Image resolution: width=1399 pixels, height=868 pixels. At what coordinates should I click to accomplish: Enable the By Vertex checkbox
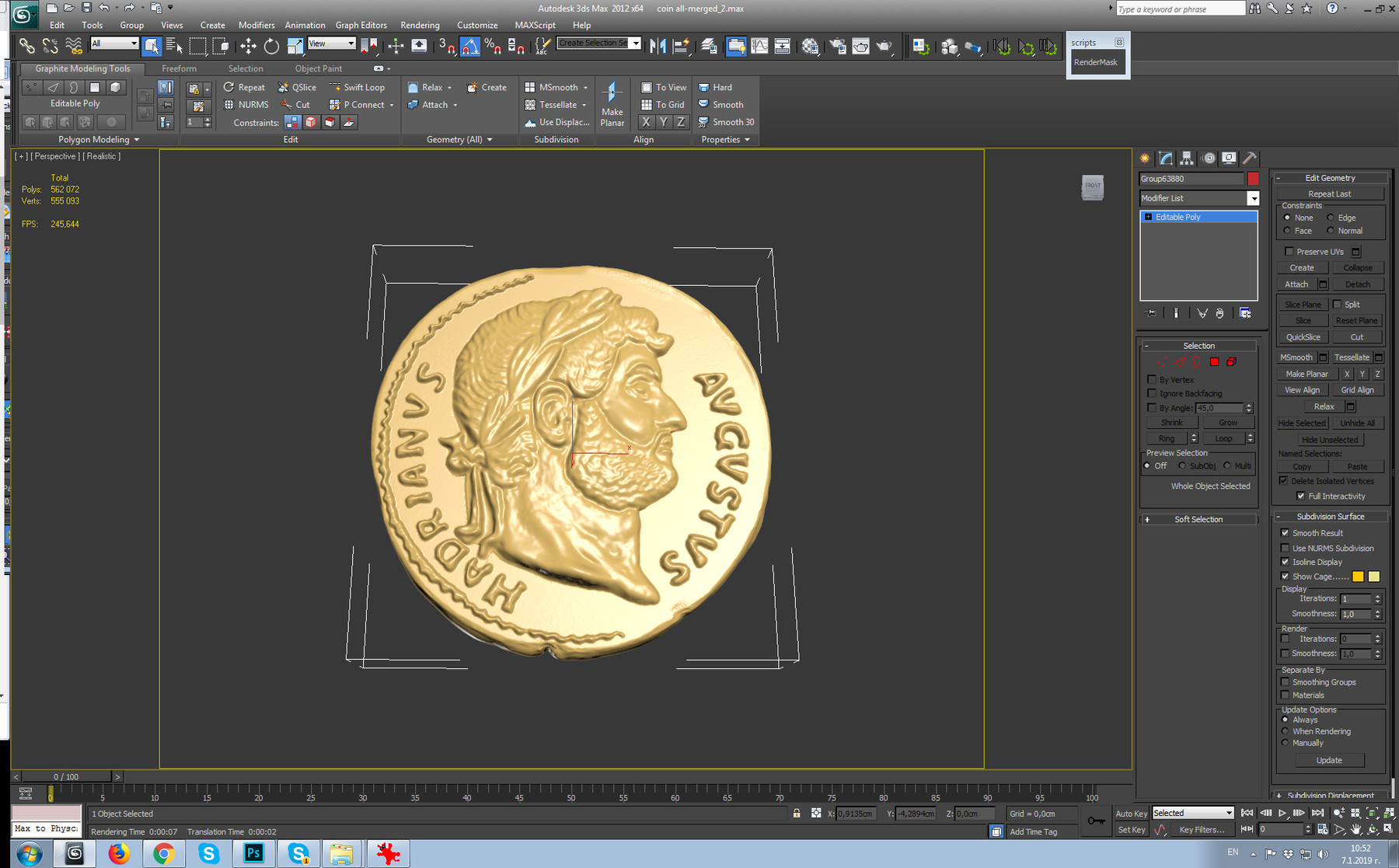(1152, 379)
